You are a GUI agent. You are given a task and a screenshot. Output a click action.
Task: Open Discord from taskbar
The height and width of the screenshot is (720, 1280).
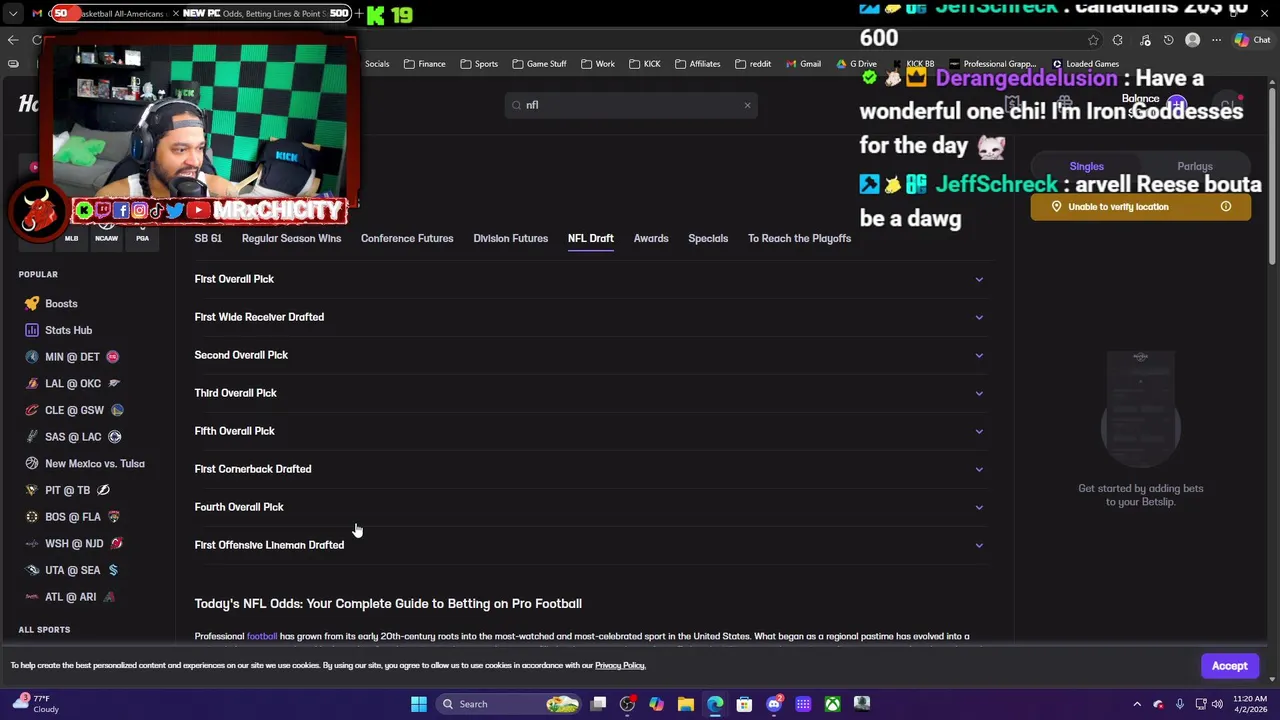pyautogui.click(x=774, y=704)
